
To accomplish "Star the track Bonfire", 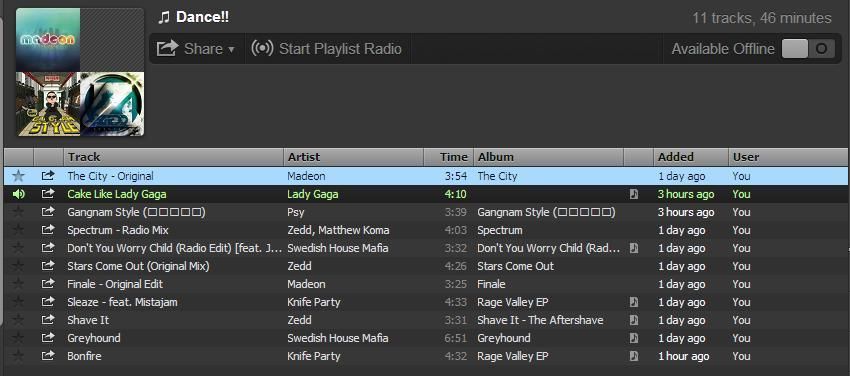I will [x=18, y=356].
